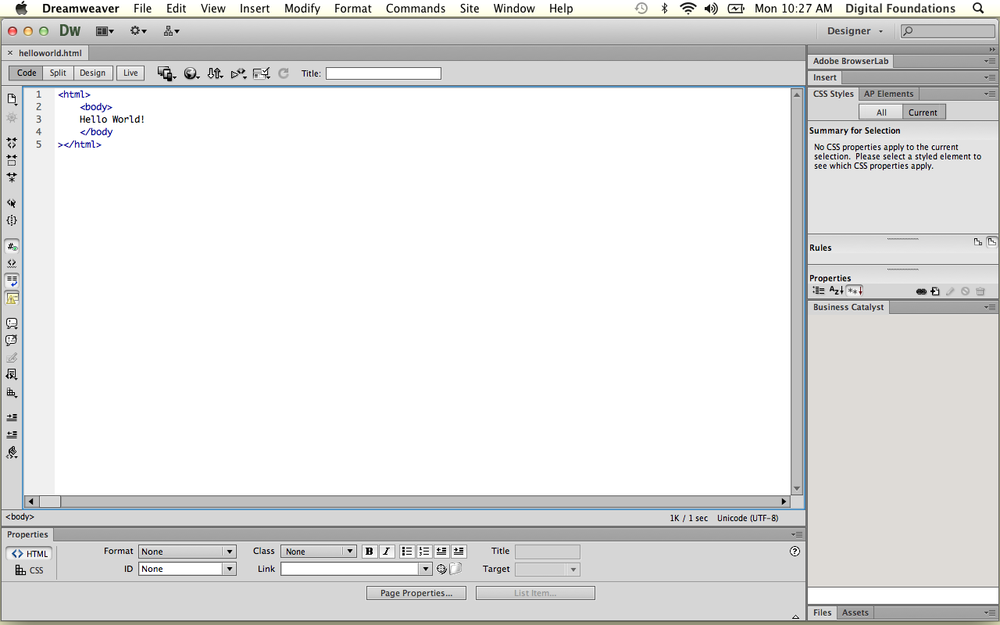The height and width of the screenshot is (625, 1000).
Task: Switch Properties inspector to CSS mode
Action: point(30,570)
